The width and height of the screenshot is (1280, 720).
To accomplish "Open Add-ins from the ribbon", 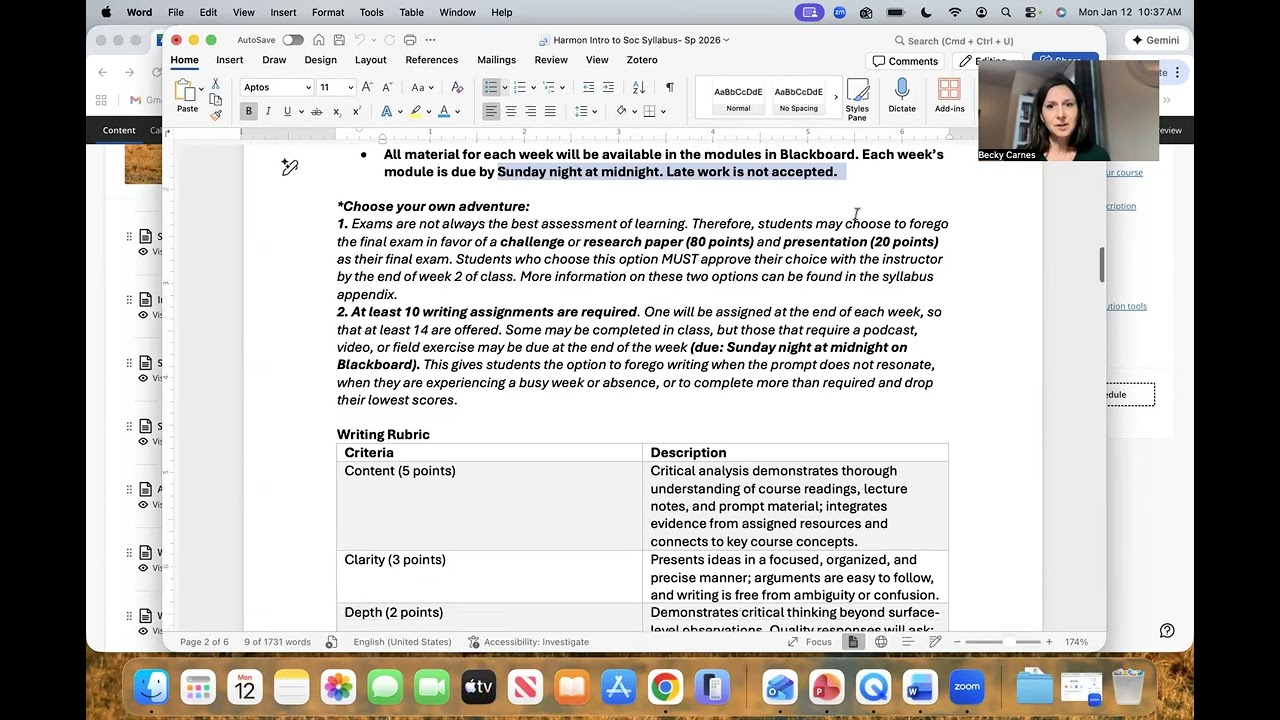I will pos(949,96).
